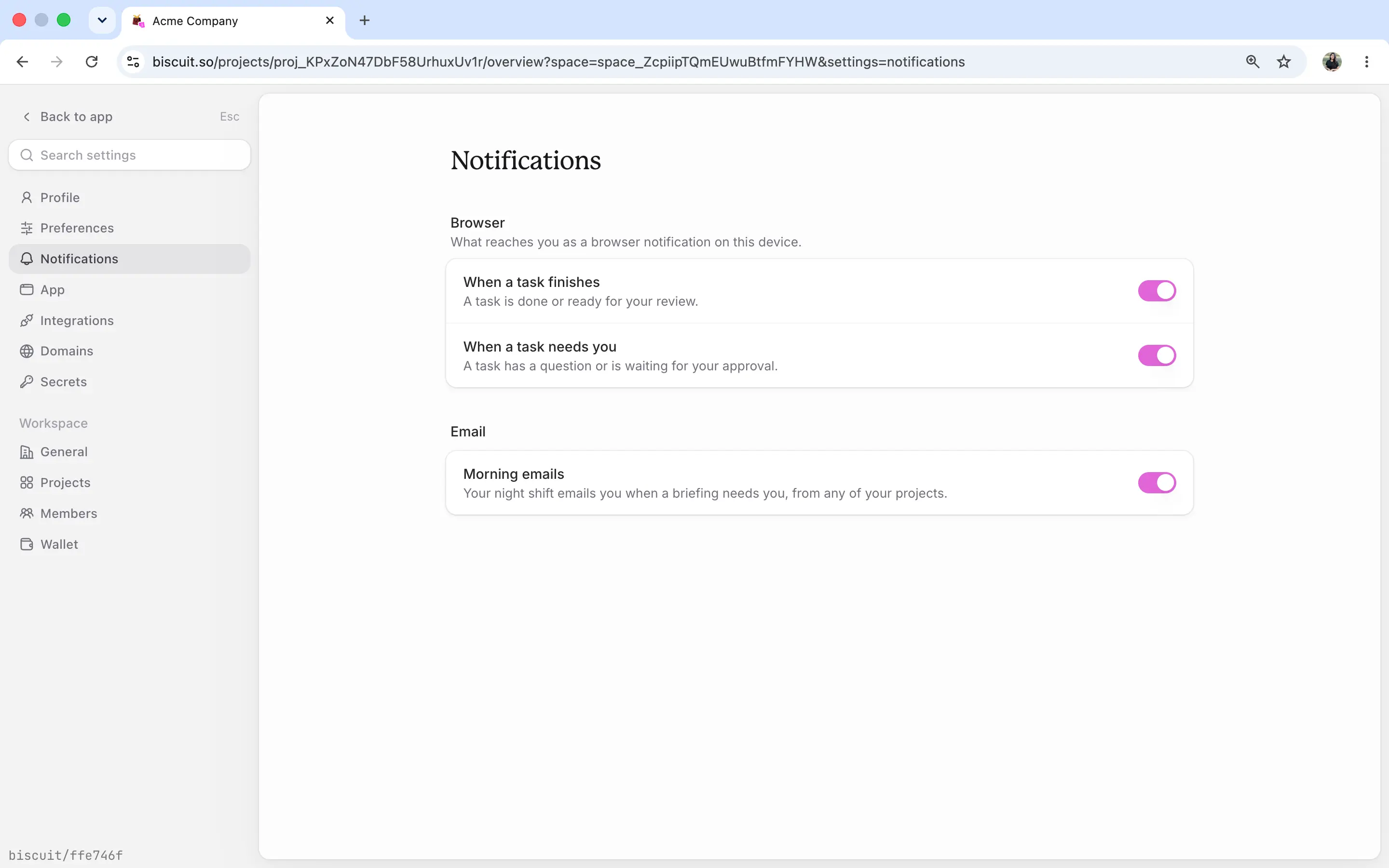Click the General building icon
The height and width of the screenshot is (868, 1389).
click(27, 452)
